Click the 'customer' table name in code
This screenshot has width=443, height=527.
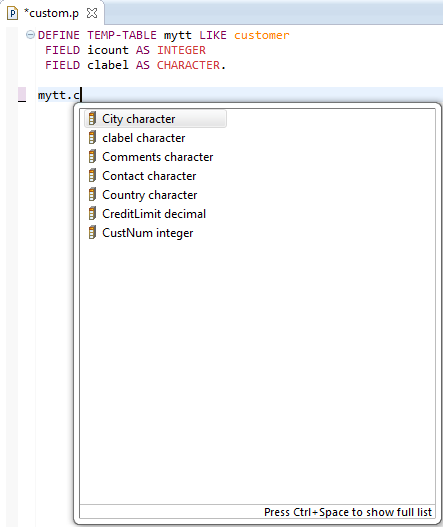tap(261, 35)
